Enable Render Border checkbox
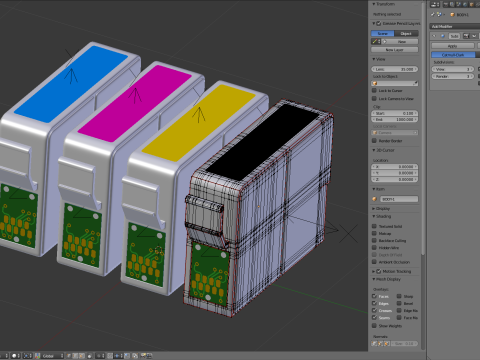 coord(374,141)
